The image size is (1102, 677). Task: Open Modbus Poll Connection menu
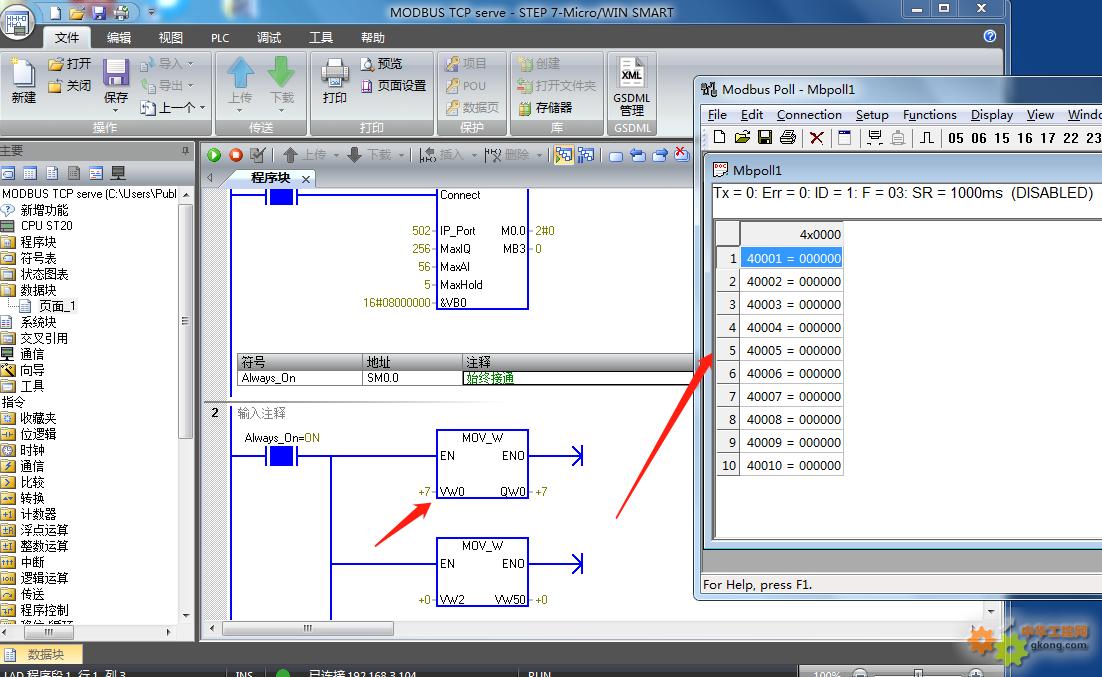809,115
